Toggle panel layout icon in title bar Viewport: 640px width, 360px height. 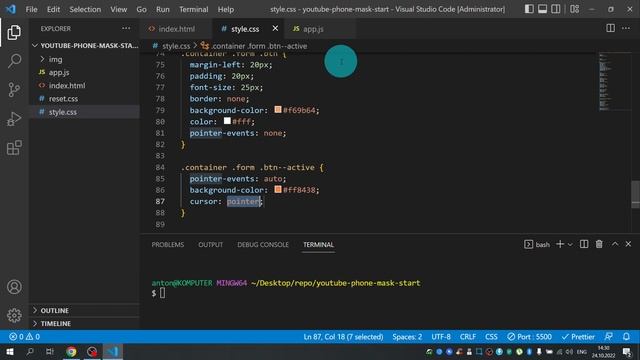pyautogui.click(x=542, y=9)
